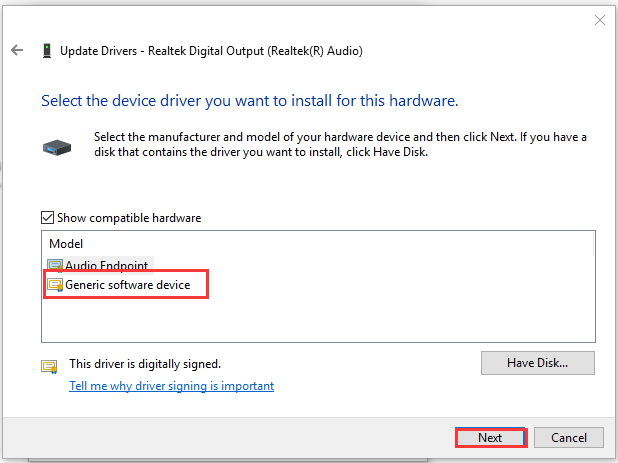Image resolution: width=618 pixels, height=463 pixels.
Task: Click the Model column header
Action: click(x=66, y=244)
